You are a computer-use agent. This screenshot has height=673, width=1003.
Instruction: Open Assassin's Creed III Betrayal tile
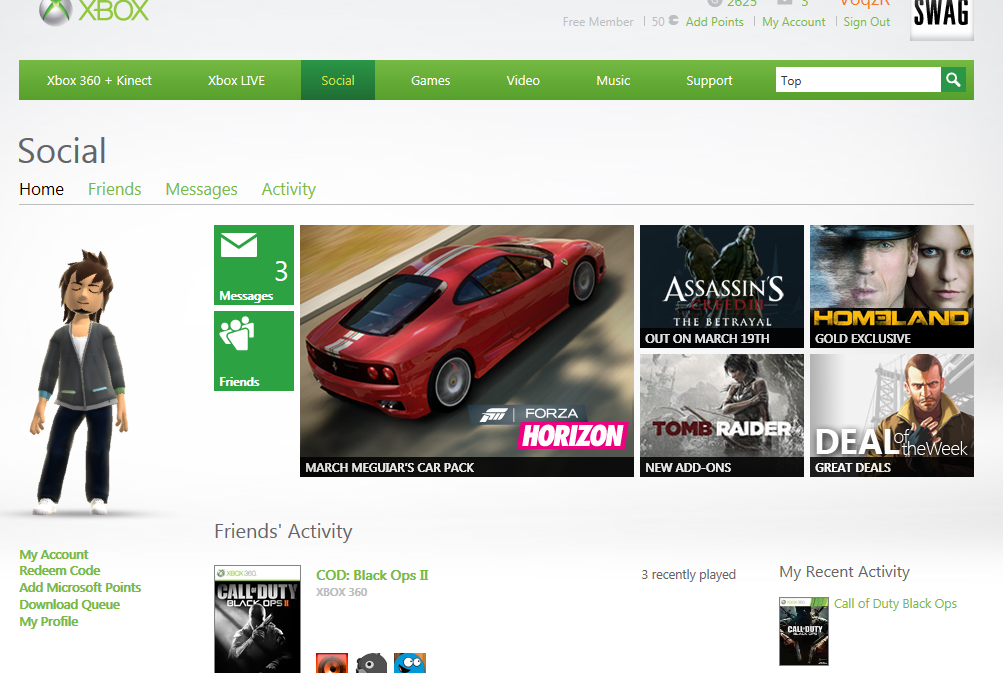pyautogui.click(x=722, y=287)
